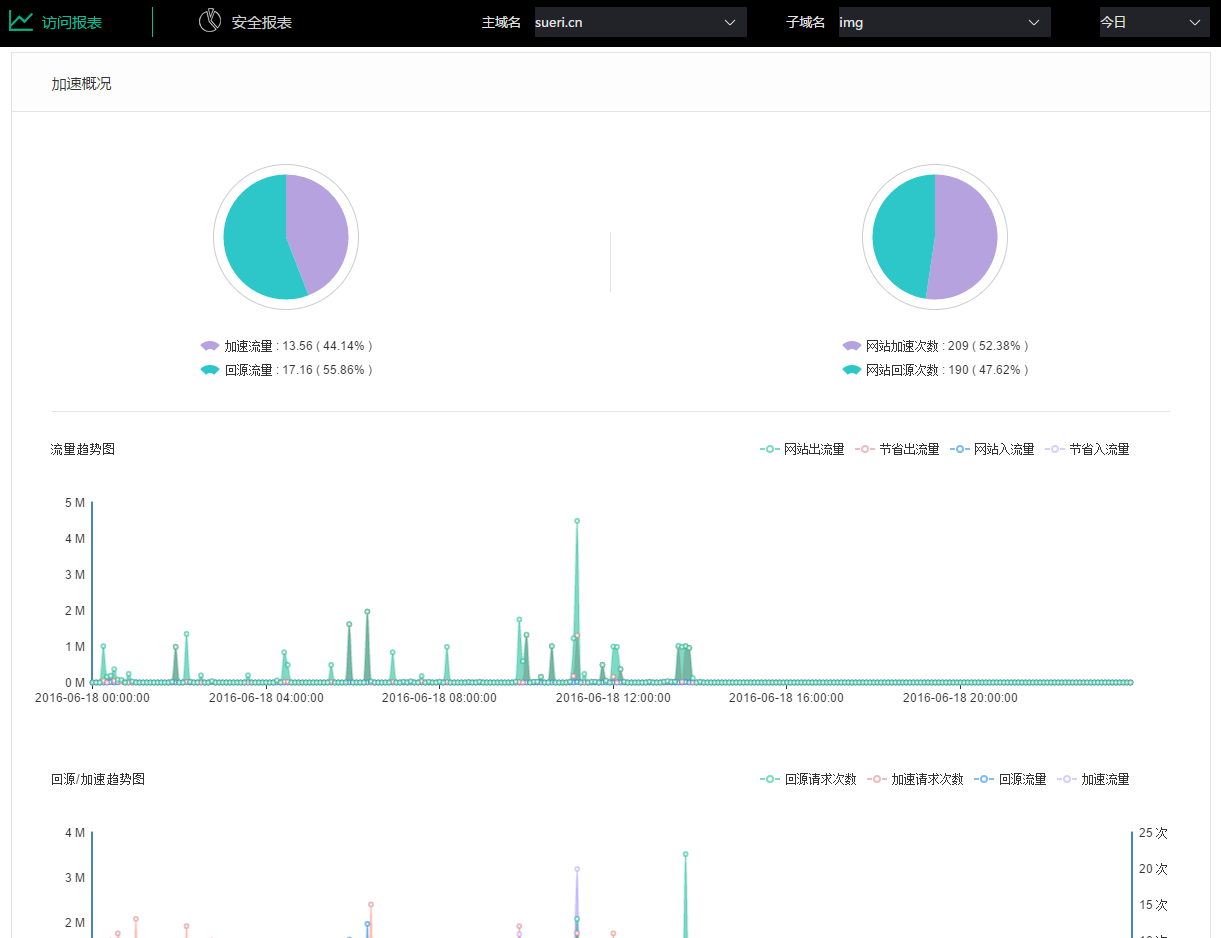Viewport: 1221px width, 938px height.
Task: Toggle 网站出流量 series in traffic chart
Action: click(802, 450)
